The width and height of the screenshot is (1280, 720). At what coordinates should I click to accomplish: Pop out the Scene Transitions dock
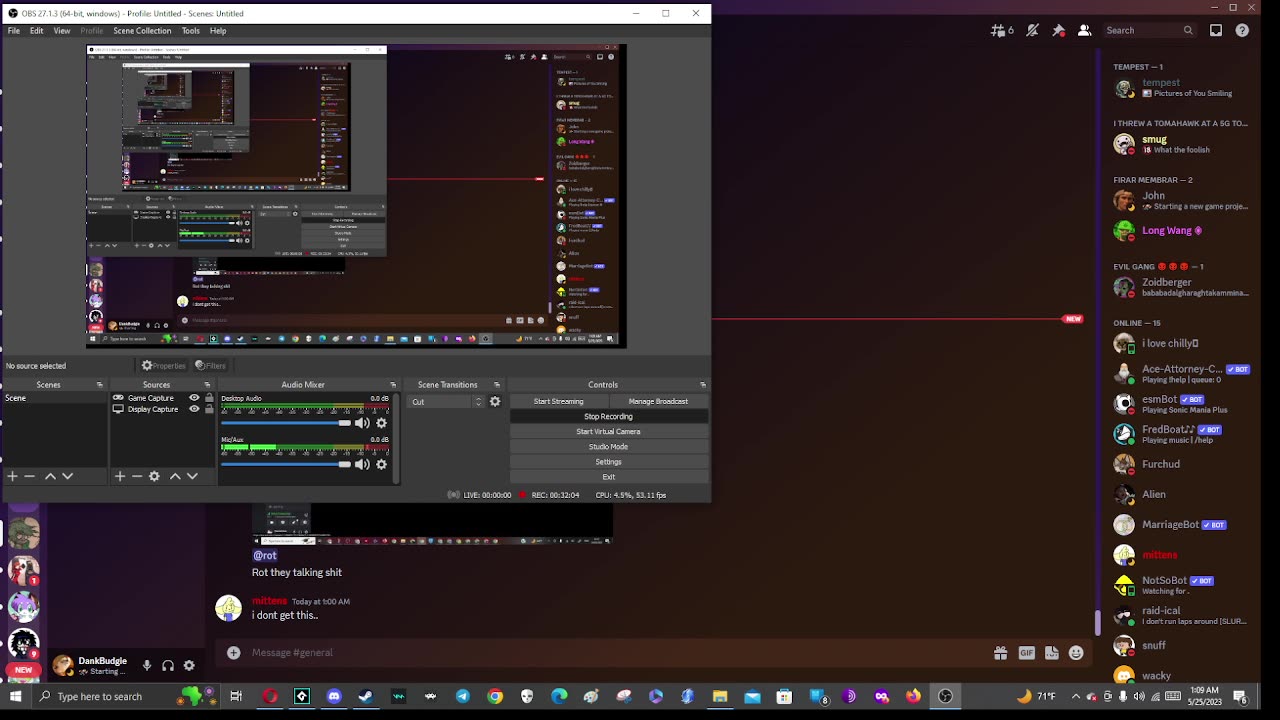click(497, 385)
